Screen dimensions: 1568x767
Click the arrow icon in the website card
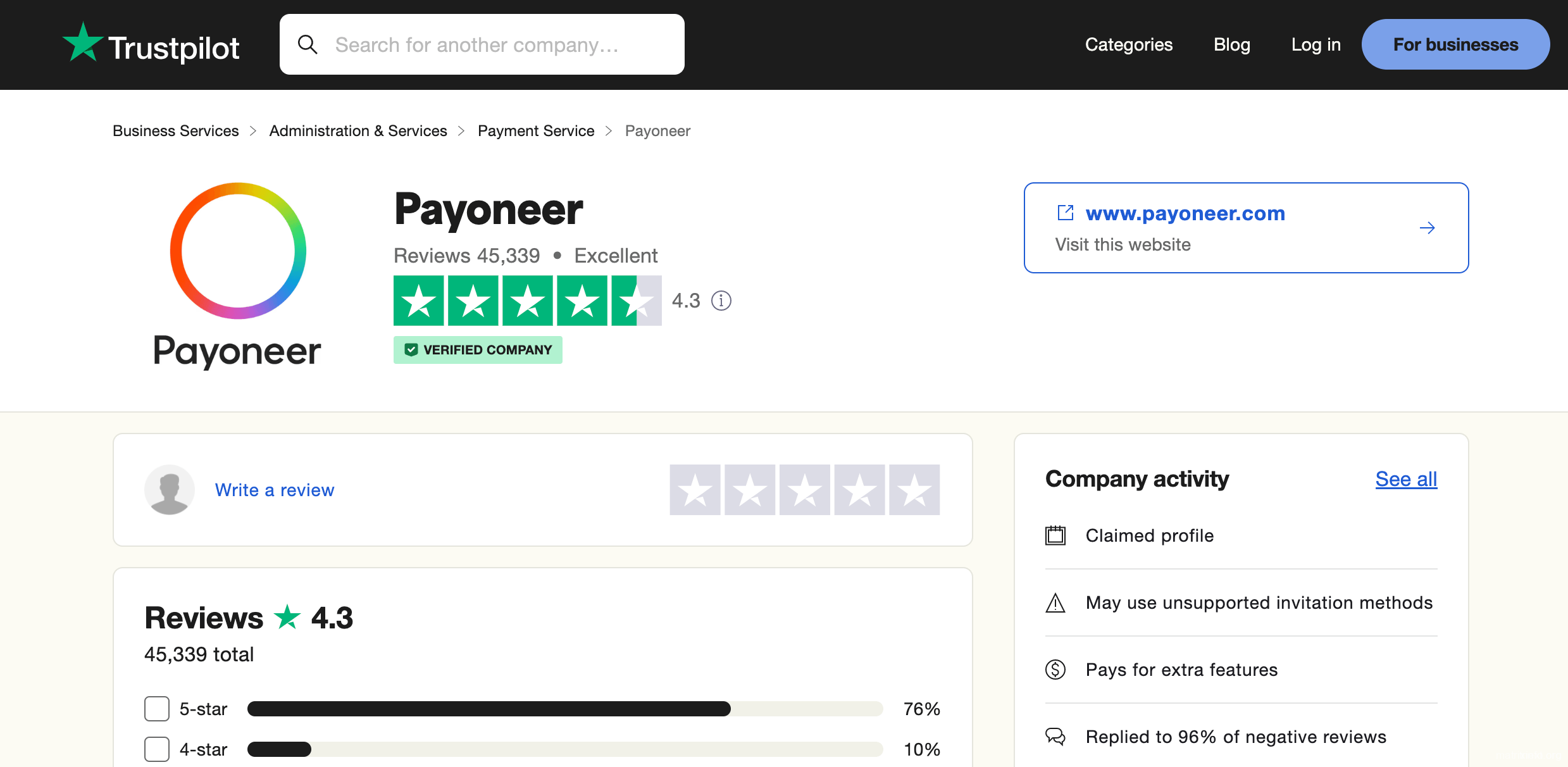tap(1427, 228)
